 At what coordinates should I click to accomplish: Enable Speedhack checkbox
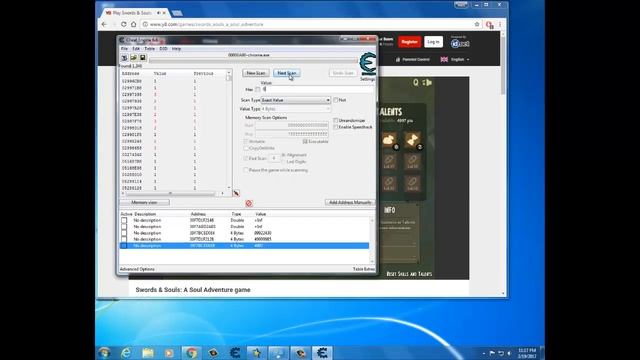[x=336, y=127]
